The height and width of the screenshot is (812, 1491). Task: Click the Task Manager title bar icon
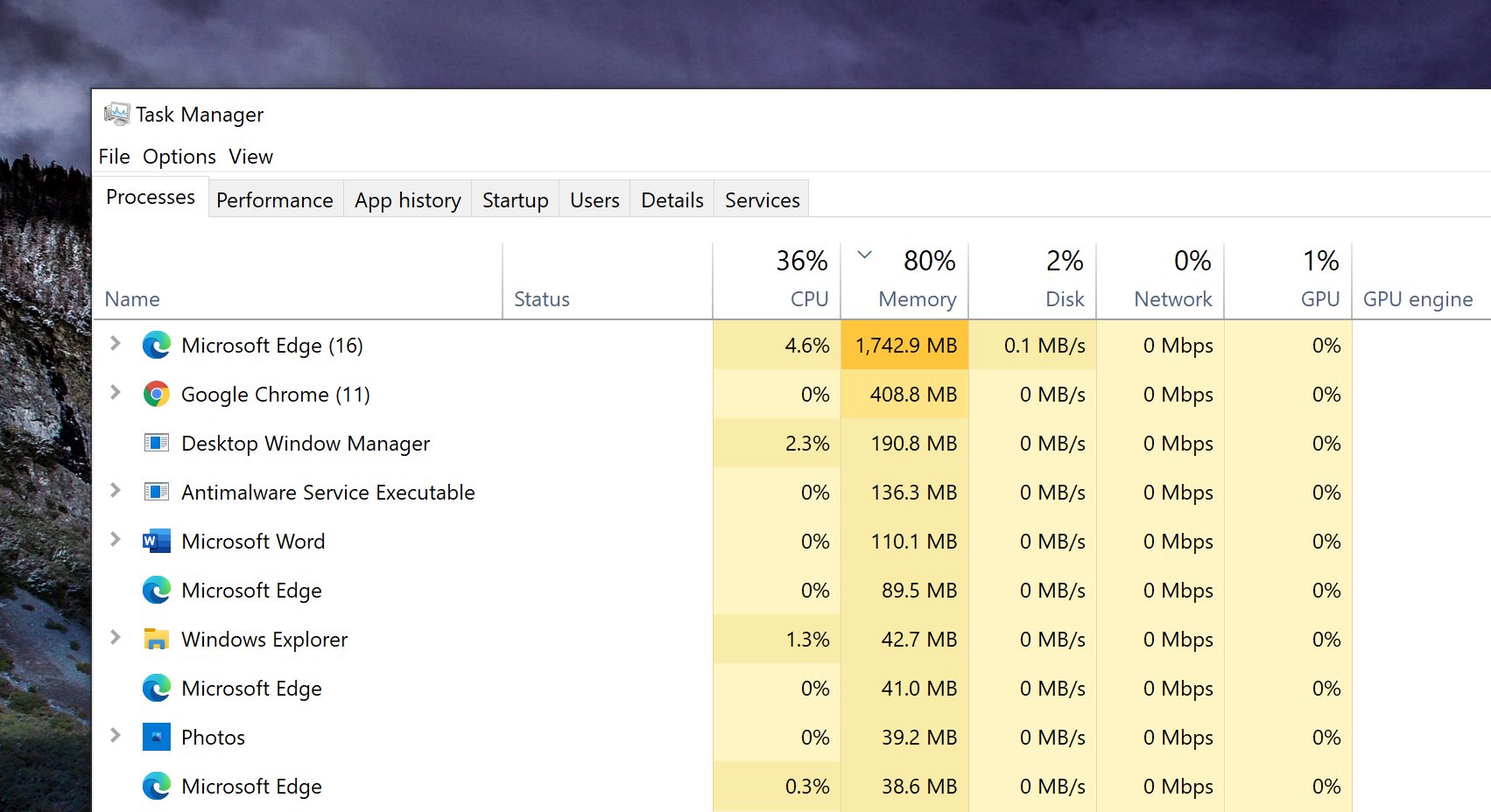(x=116, y=115)
